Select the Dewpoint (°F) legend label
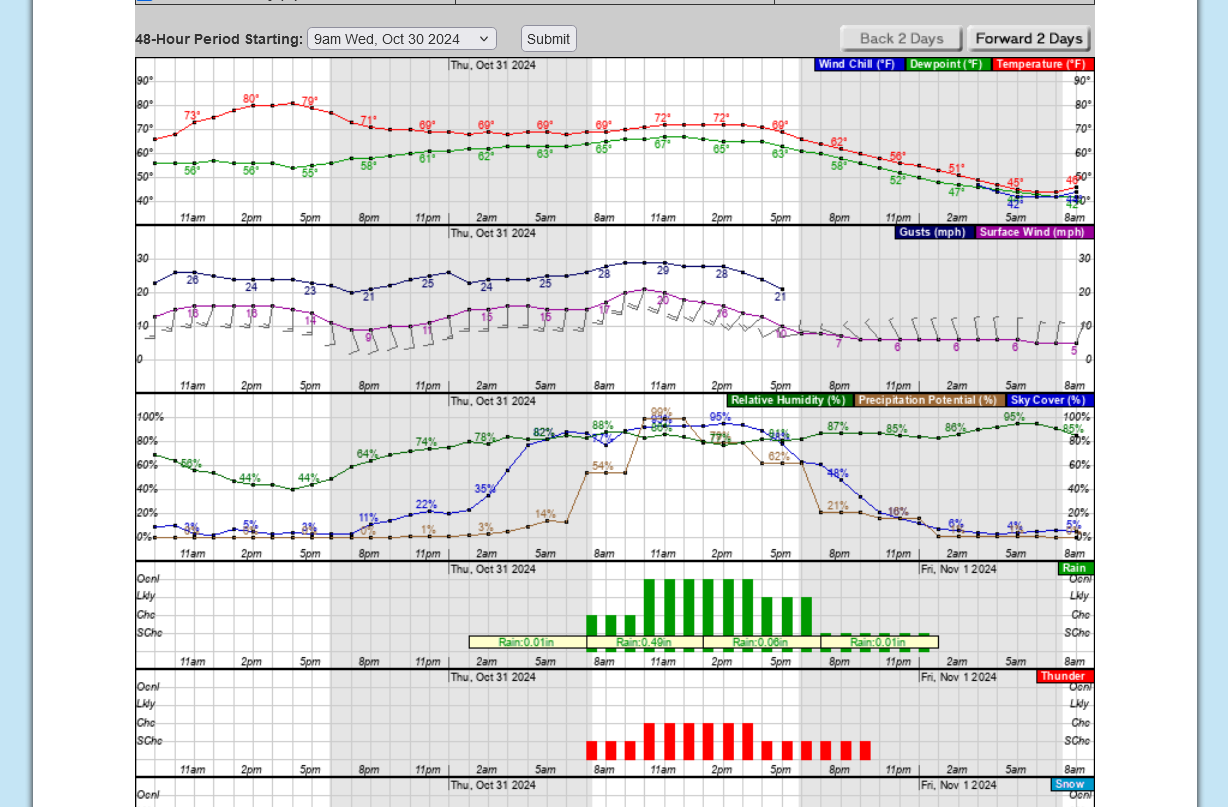Image resolution: width=1228 pixels, height=807 pixels. pyautogui.click(x=948, y=65)
